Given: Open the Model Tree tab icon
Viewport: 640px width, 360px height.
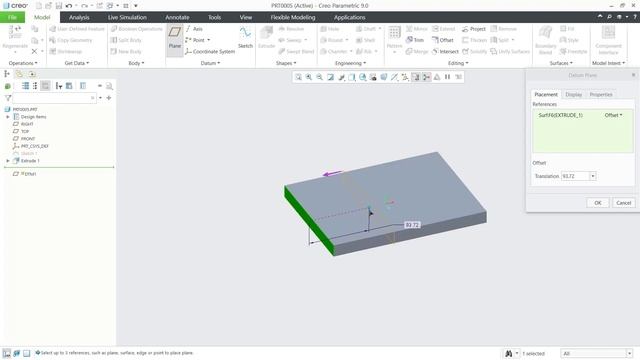Looking at the screenshot, I should [7, 74].
